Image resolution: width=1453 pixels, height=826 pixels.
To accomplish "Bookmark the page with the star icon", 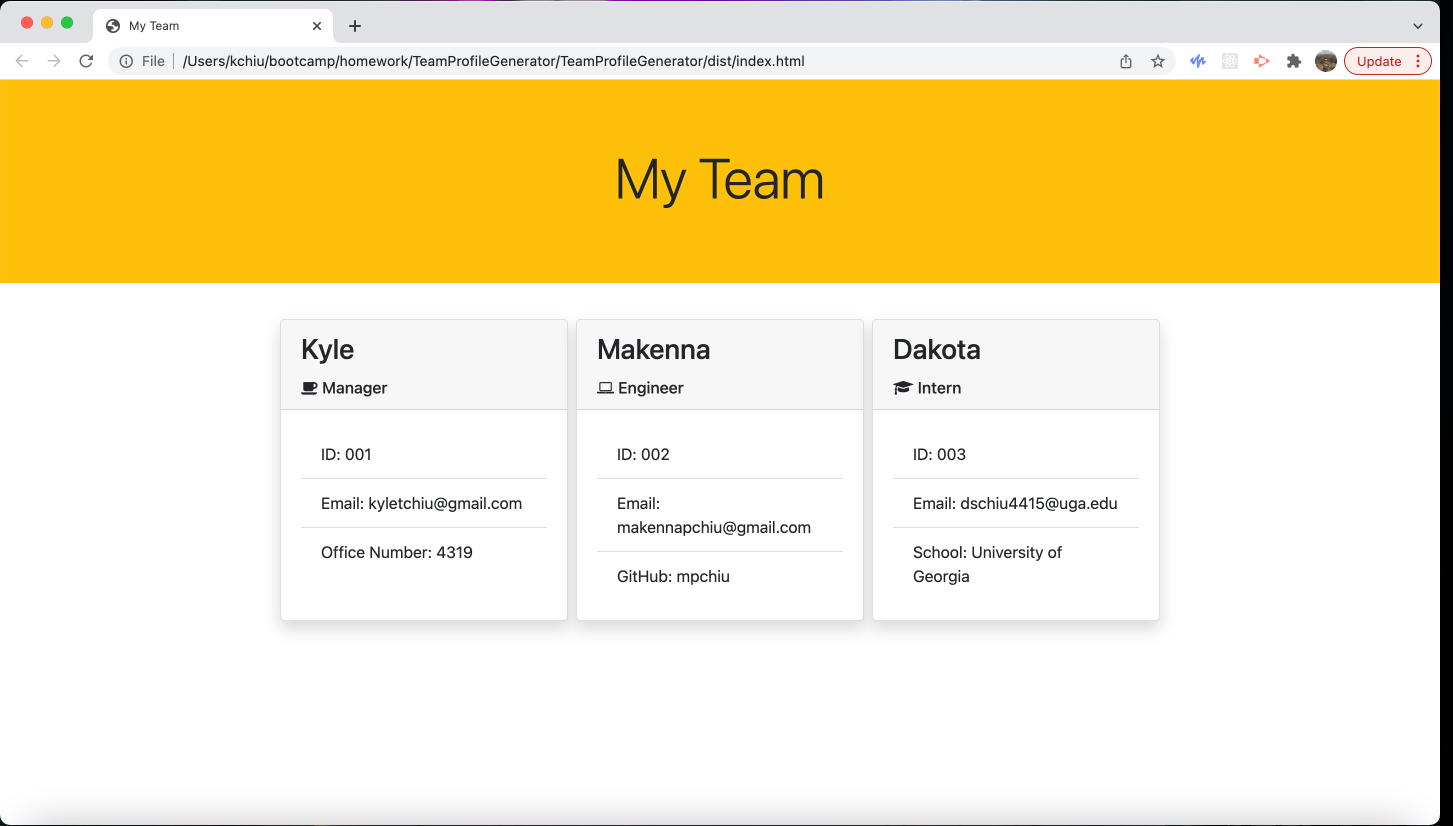I will point(1158,61).
